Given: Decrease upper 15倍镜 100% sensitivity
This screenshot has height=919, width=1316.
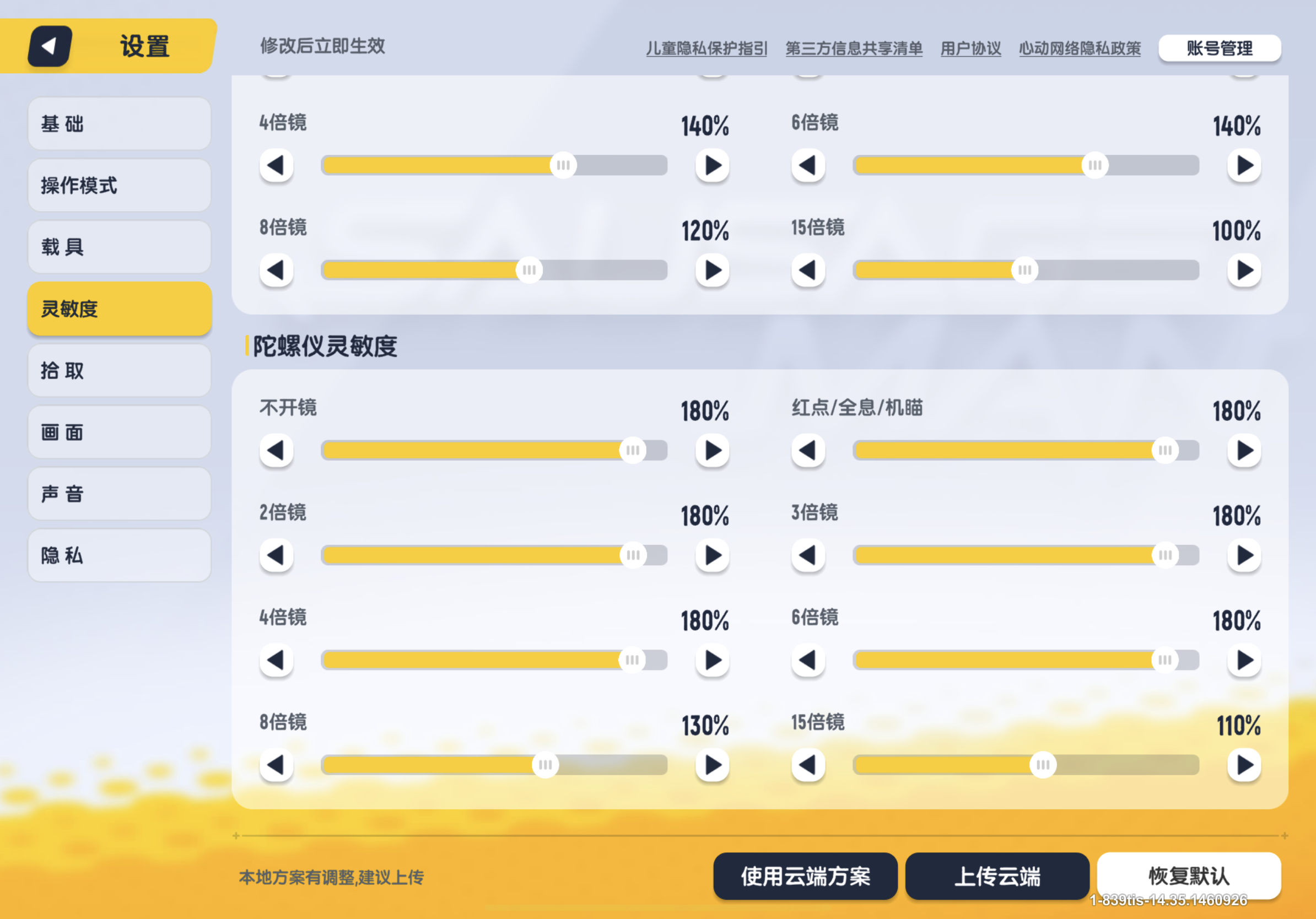Looking at the screenshot, I should 808,271.
